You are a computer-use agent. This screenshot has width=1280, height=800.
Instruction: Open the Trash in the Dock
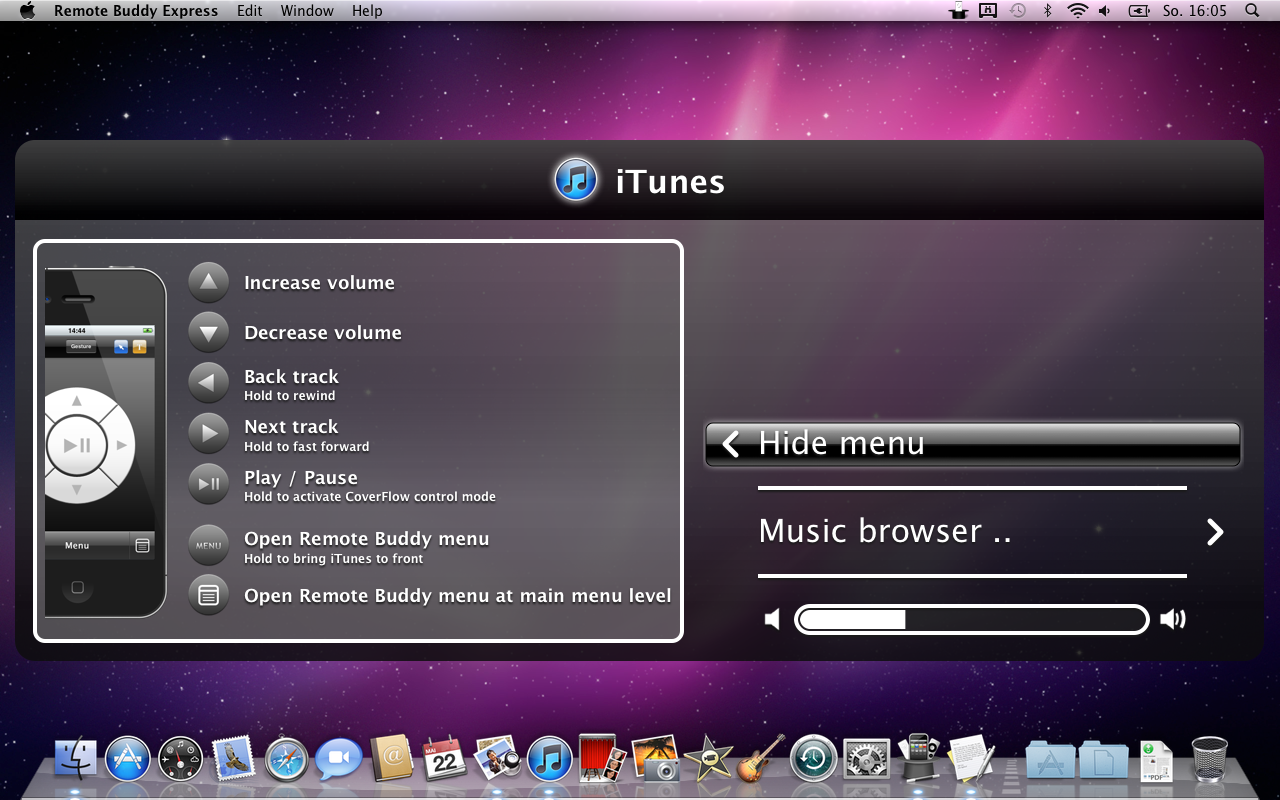(x=1209, y=759)
